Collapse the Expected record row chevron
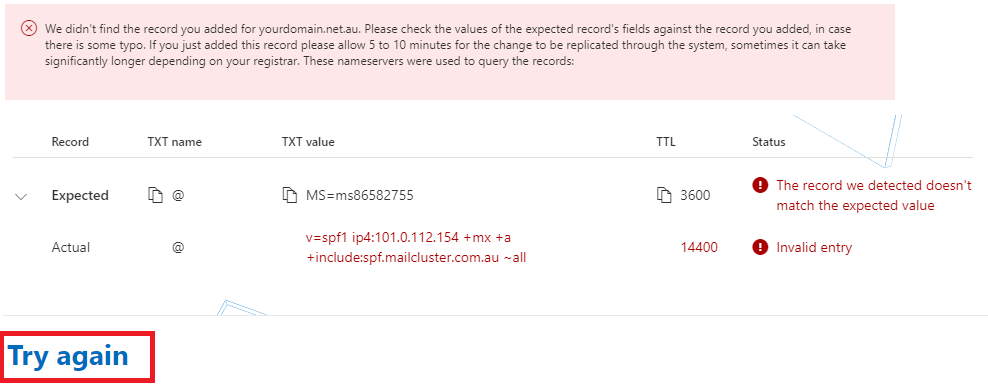 pos(21,196)
